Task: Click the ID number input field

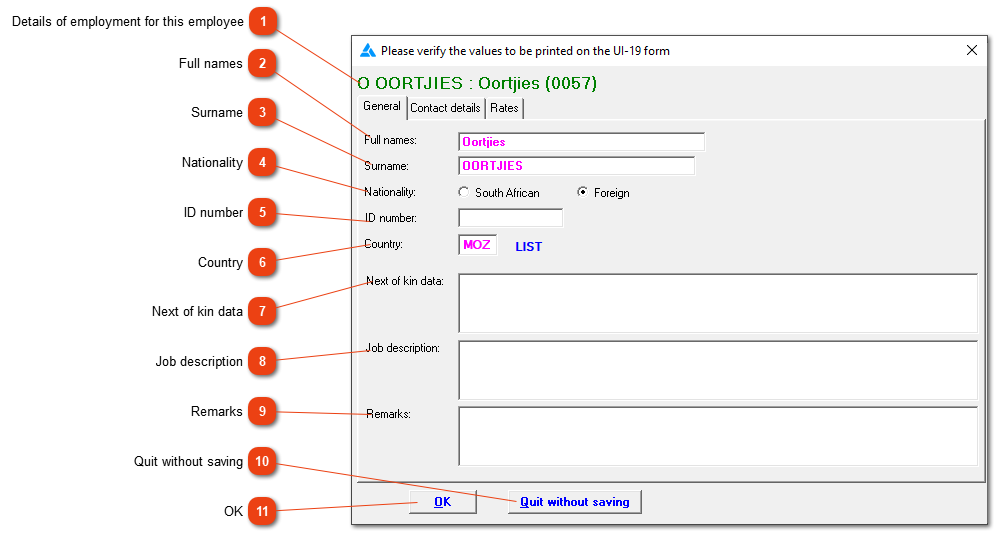Action: [x=510, y=218]
